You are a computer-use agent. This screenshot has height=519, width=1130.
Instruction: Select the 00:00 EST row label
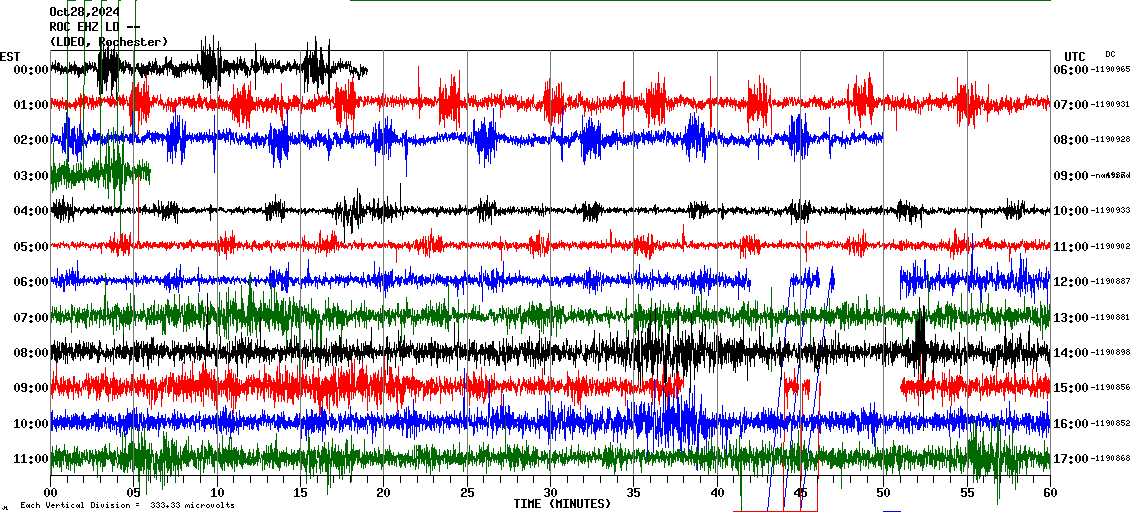31,70
